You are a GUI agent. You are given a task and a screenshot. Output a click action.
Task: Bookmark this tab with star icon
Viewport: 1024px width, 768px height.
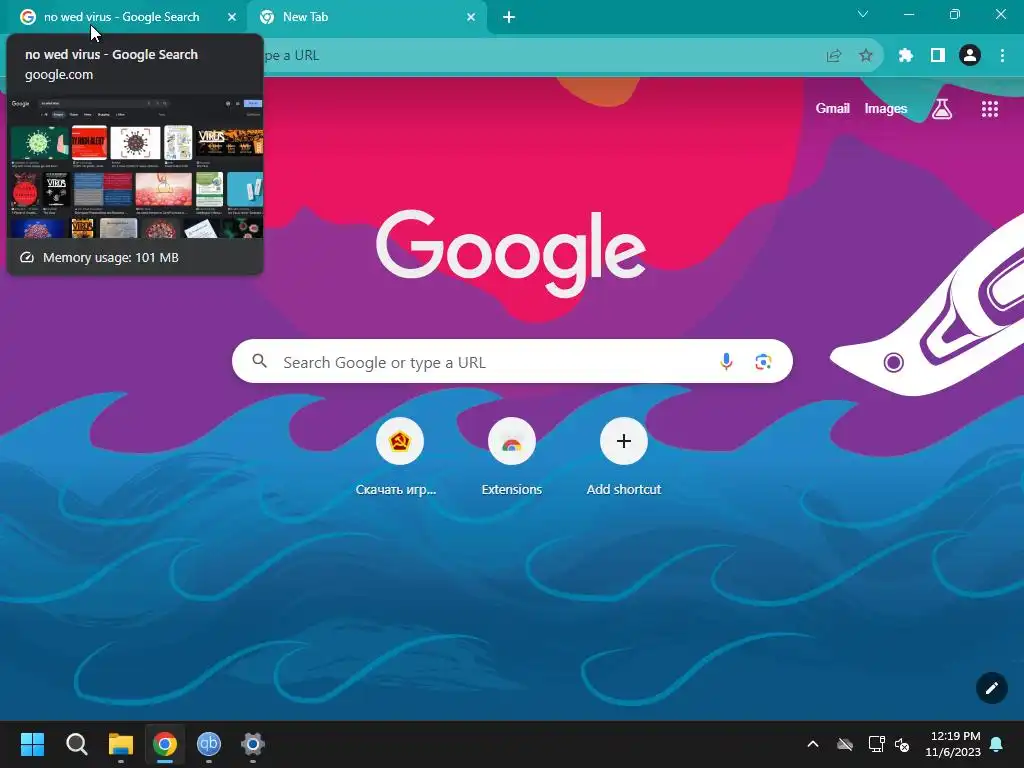pyautogui.click(x=866, y=56)
